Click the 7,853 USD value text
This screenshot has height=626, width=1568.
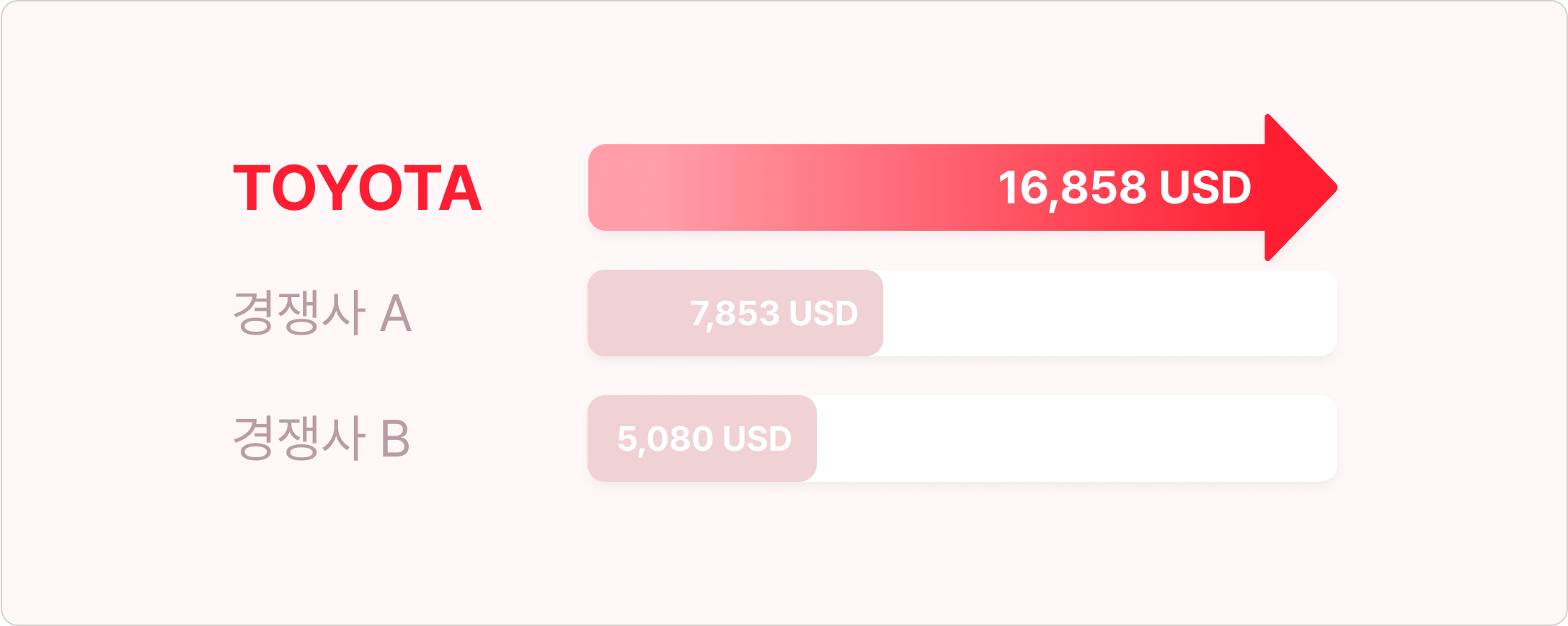(x=774, y=314)
